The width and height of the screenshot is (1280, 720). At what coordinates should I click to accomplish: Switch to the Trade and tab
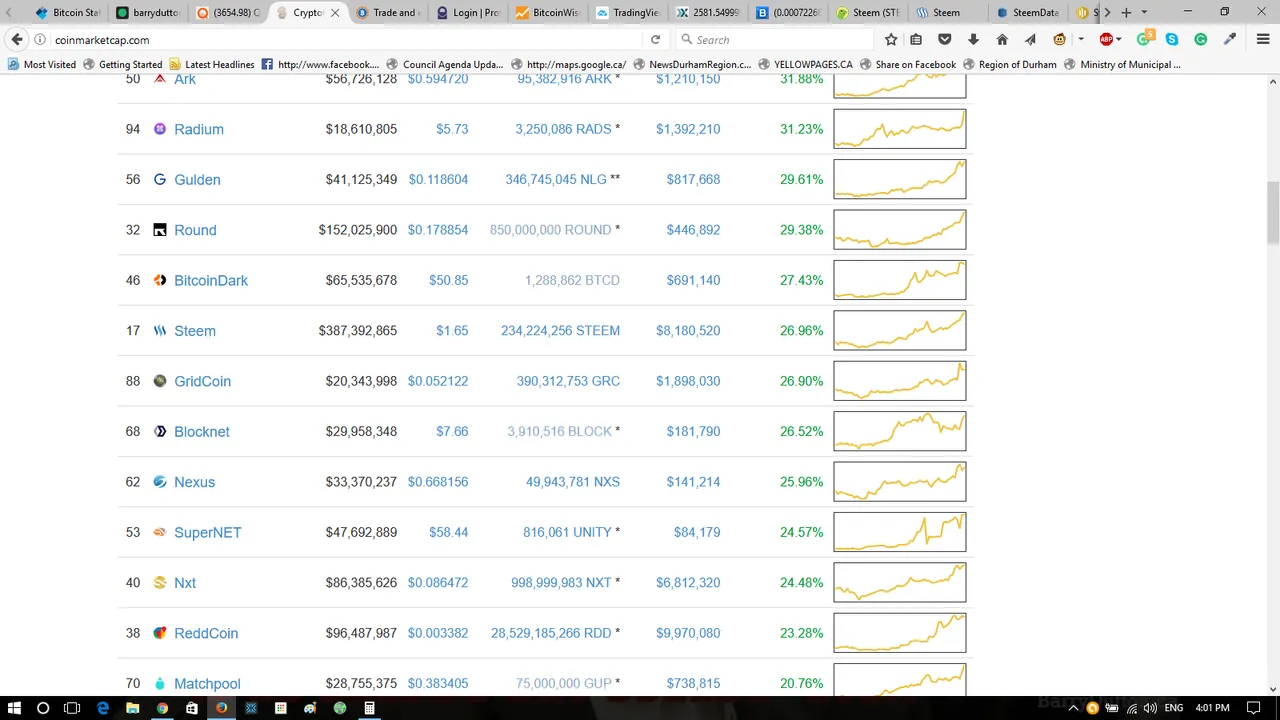coord(389,13)
